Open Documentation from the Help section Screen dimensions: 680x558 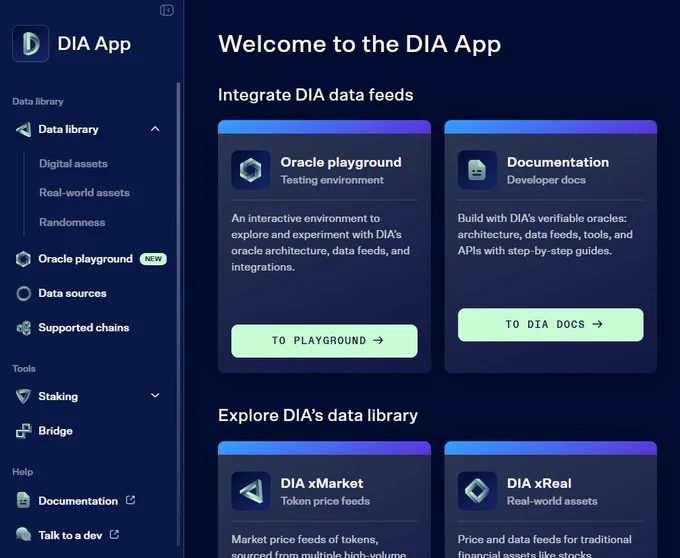(78, 501)
